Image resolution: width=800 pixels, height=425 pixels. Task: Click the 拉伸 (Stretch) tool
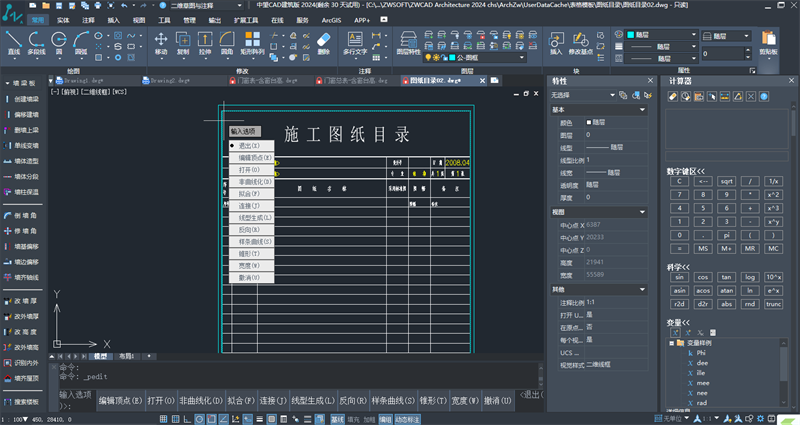205,43
